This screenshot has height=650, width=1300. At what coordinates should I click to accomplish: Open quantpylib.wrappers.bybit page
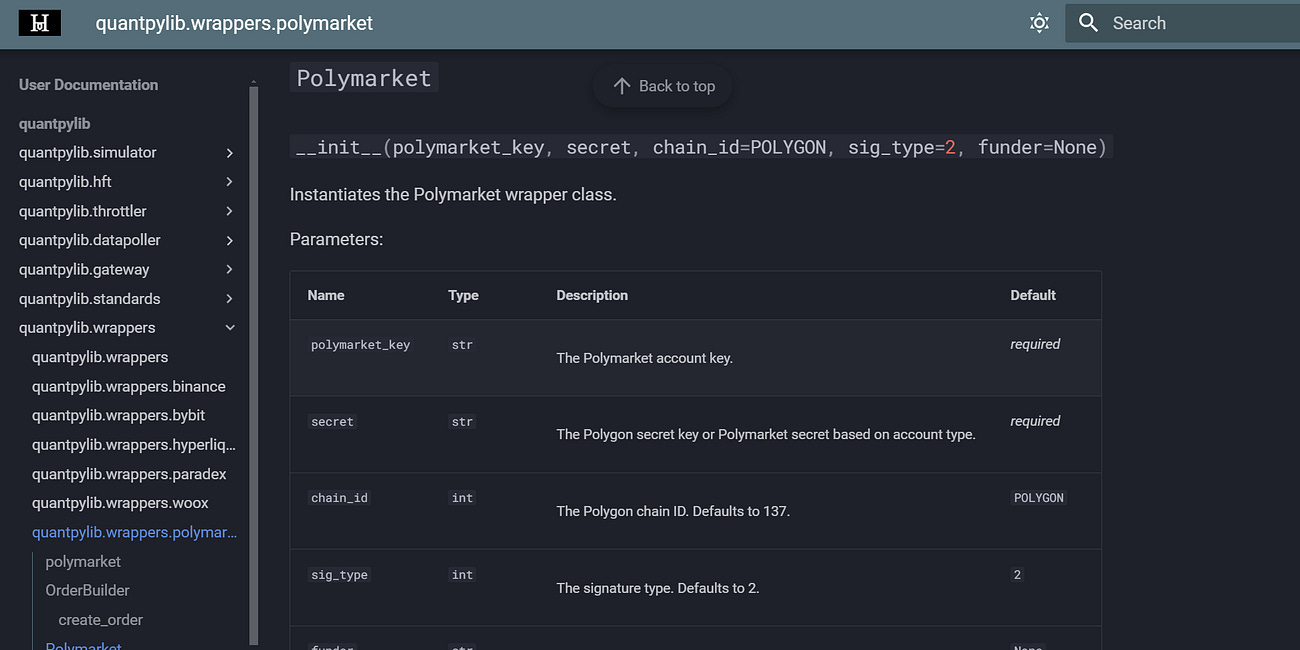[x=119, y=415]
